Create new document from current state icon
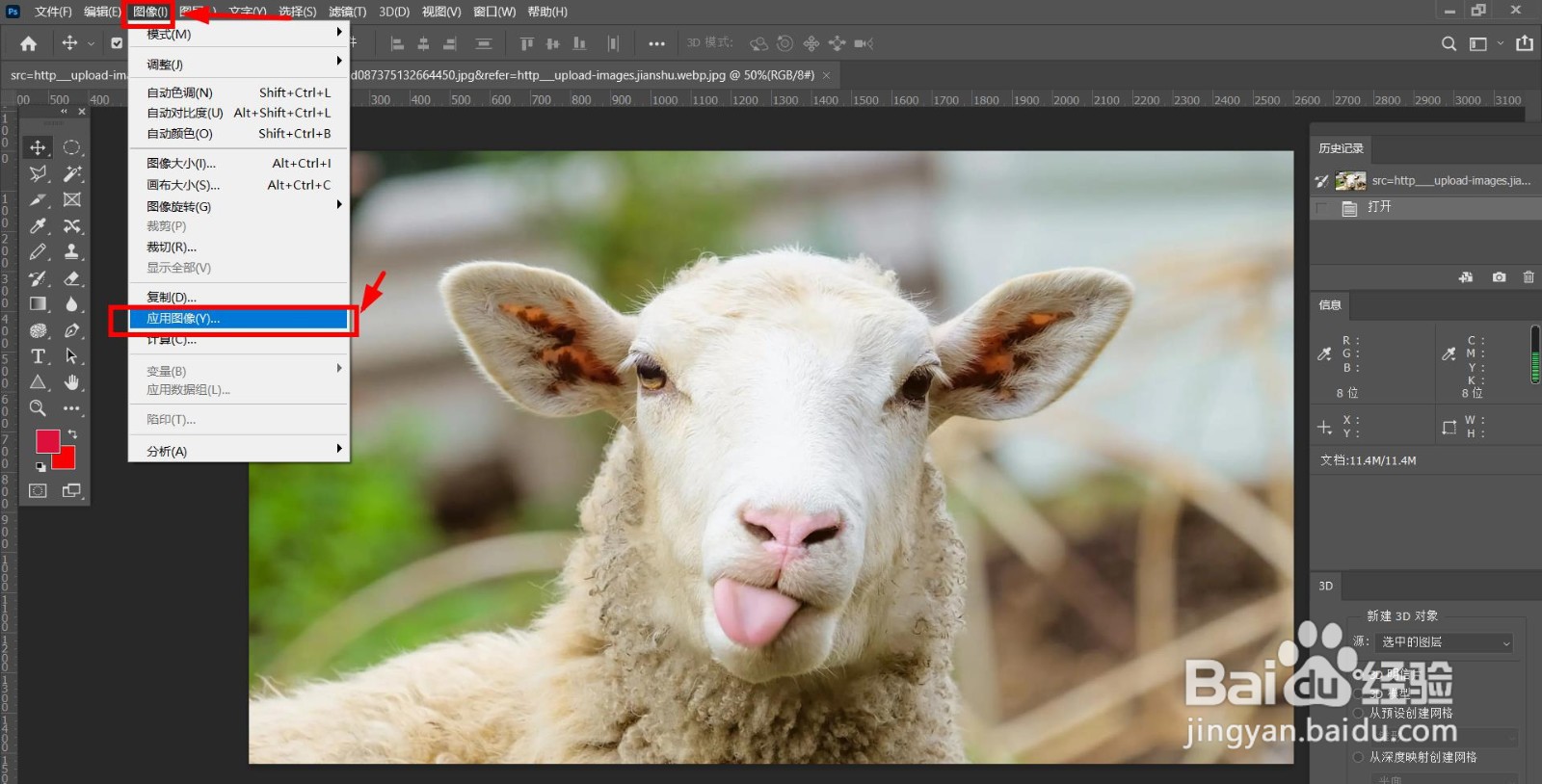The width and height of the screenshot is (1542, 784). pyautogui.click(x=1466, y=277)
